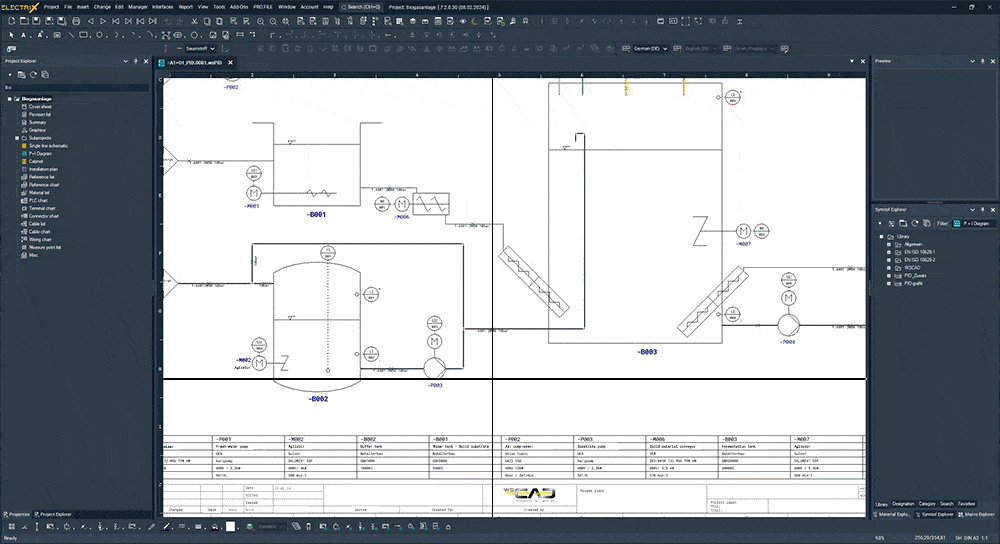The width and height of the screenshot is (1000, 544).
Task: Switch to Project Explorer bottom tab
Action: click(x=53, y=514)
